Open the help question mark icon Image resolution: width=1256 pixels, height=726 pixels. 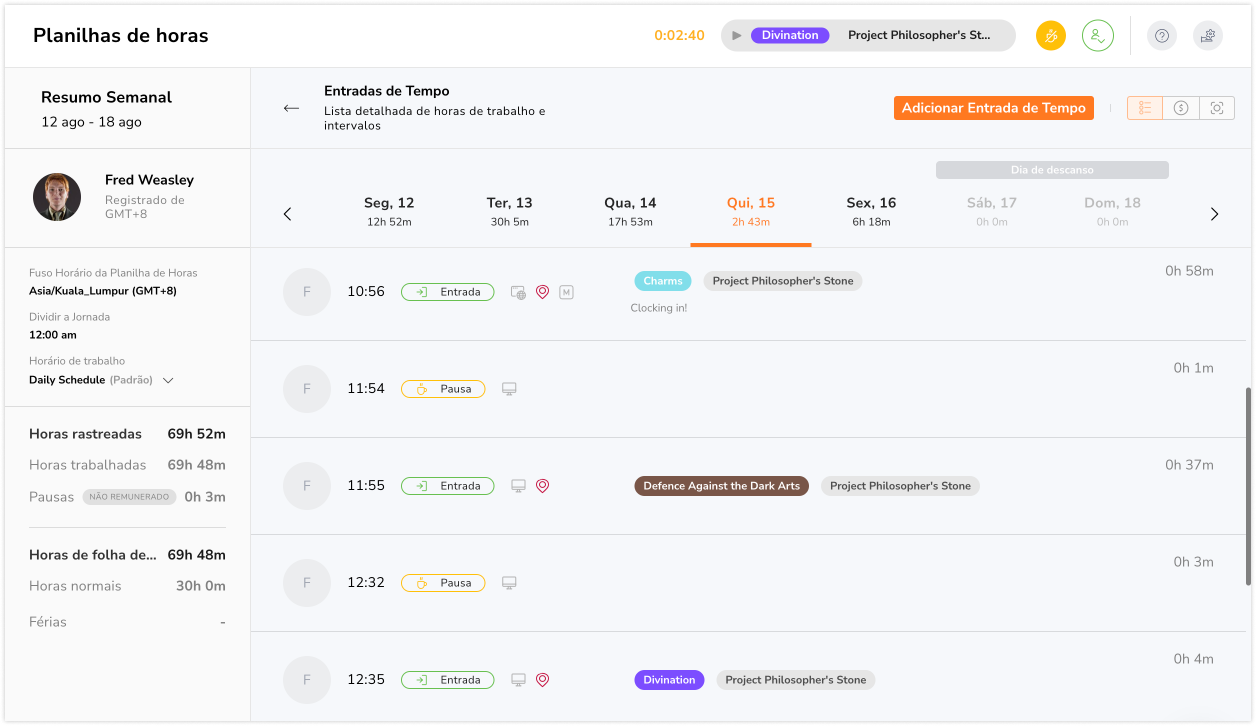[x=1161, y=36]
